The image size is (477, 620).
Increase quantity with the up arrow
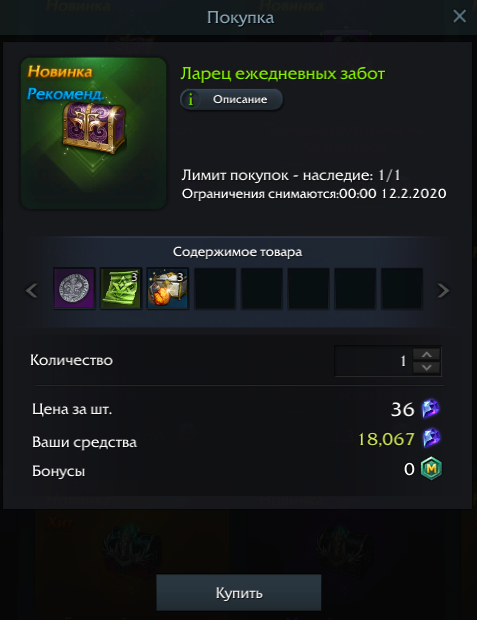pyautogui.click(x=426, y=354)
